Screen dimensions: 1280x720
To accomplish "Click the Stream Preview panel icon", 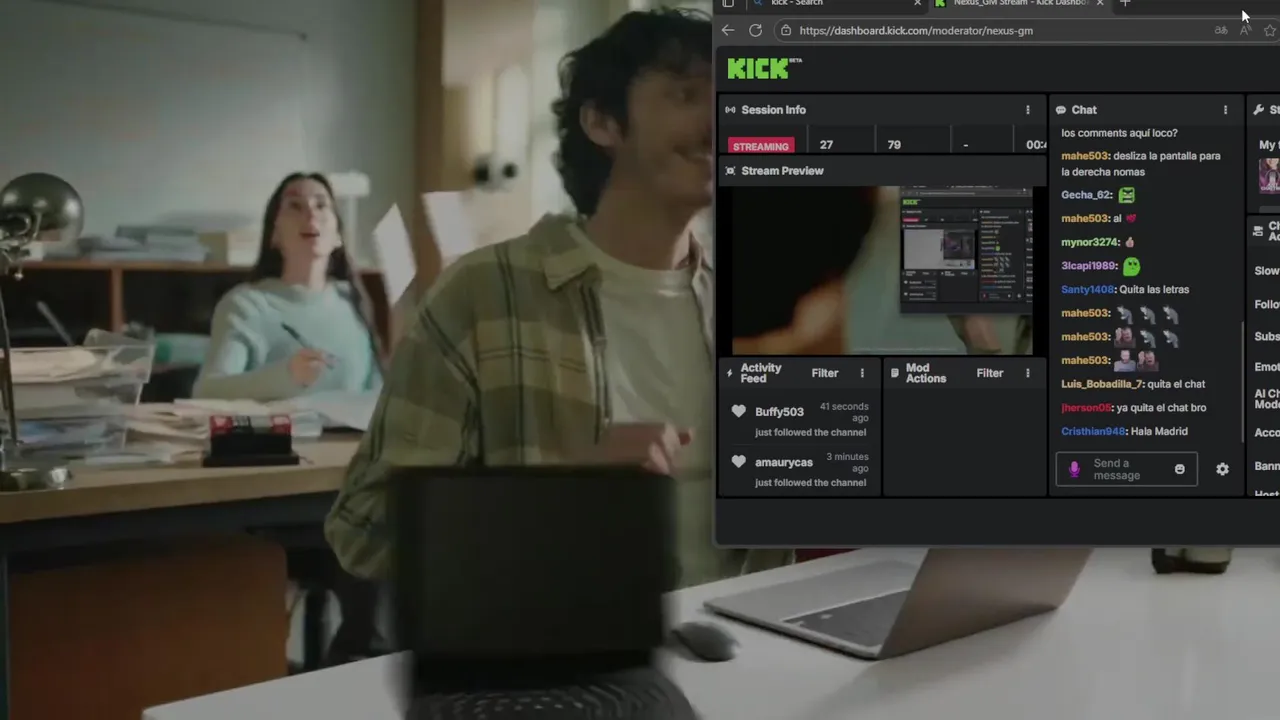I will coord(731,171).
